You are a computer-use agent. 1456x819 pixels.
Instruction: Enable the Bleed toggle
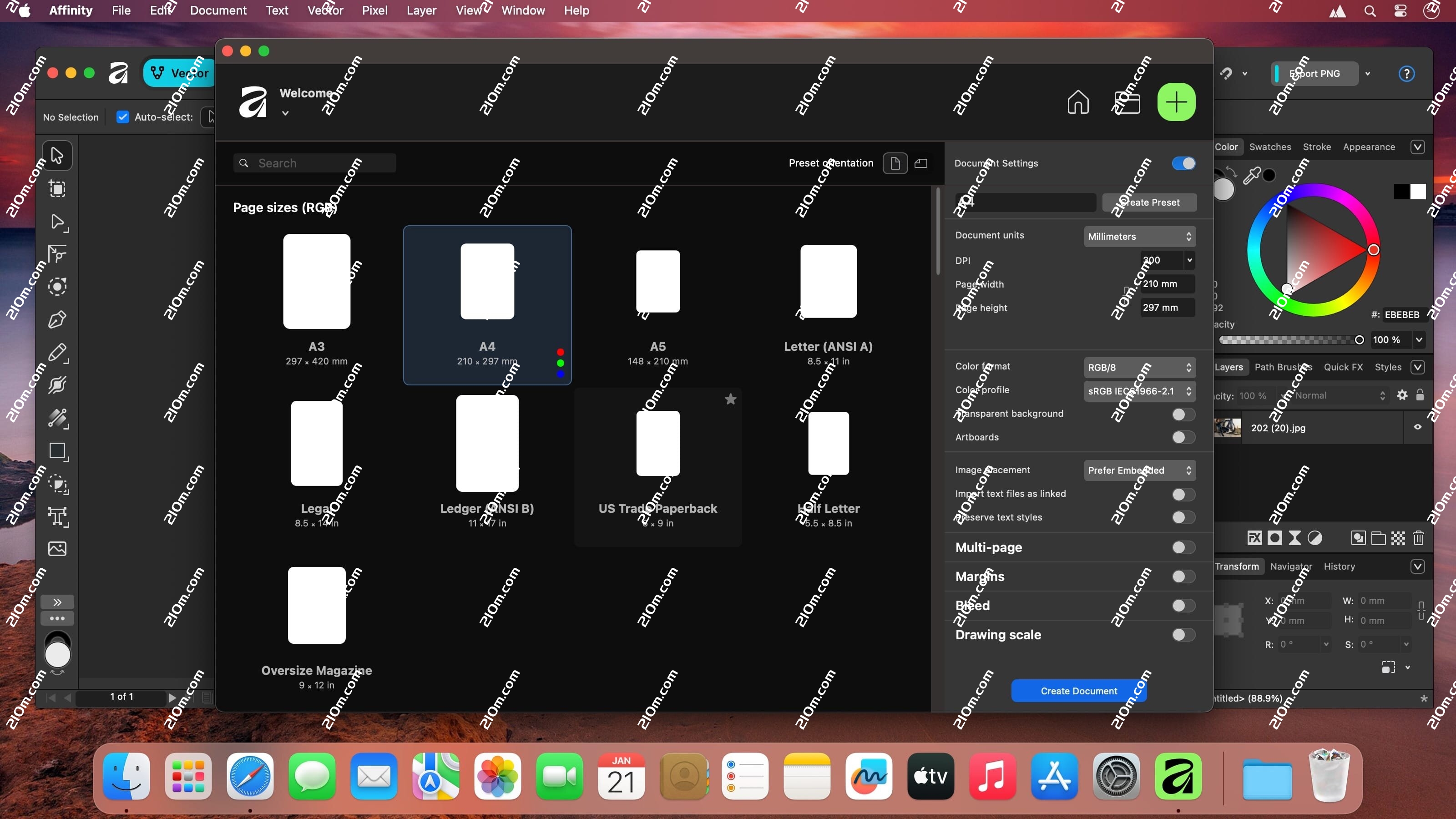pos(1183,606)
